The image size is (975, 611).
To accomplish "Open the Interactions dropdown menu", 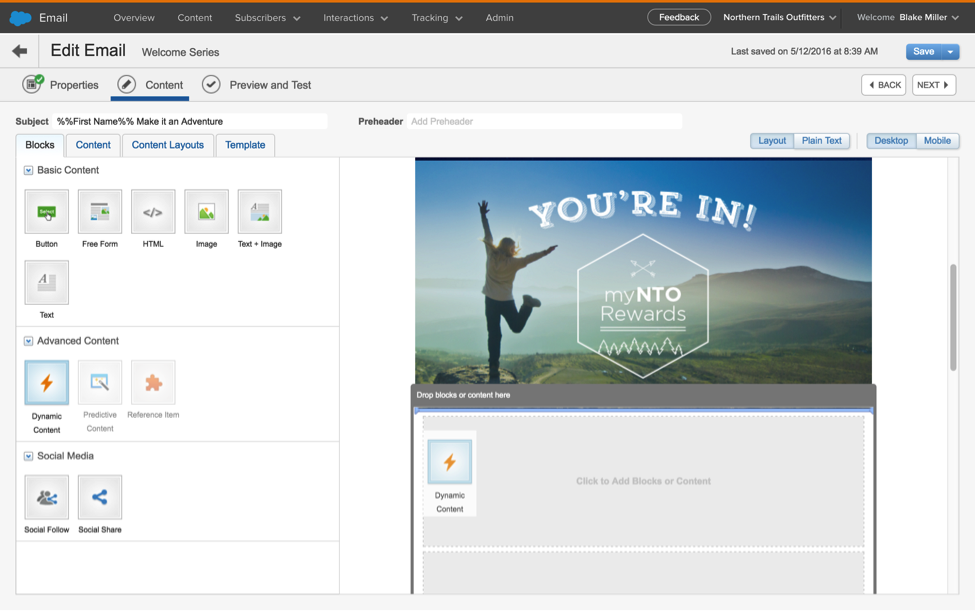I will point(356,18).
